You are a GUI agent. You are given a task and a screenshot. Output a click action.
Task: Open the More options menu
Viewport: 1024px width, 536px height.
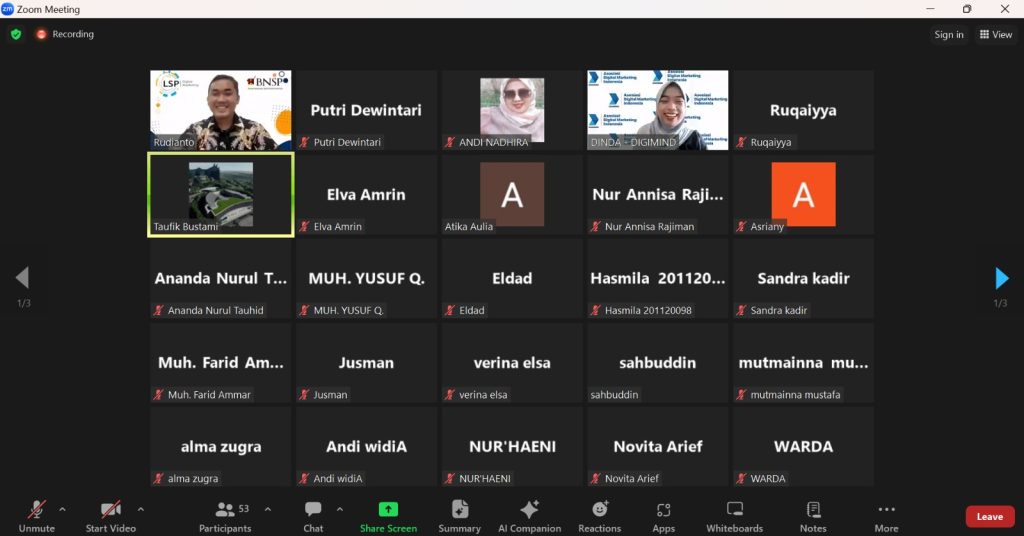click(x=886, y=515)
